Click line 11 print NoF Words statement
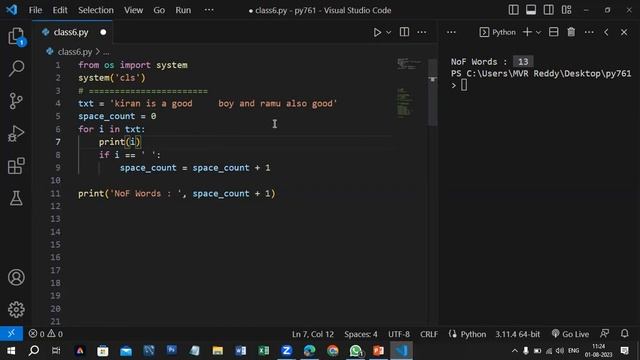This screenshot has height=360, width=640. click(177, 193)
